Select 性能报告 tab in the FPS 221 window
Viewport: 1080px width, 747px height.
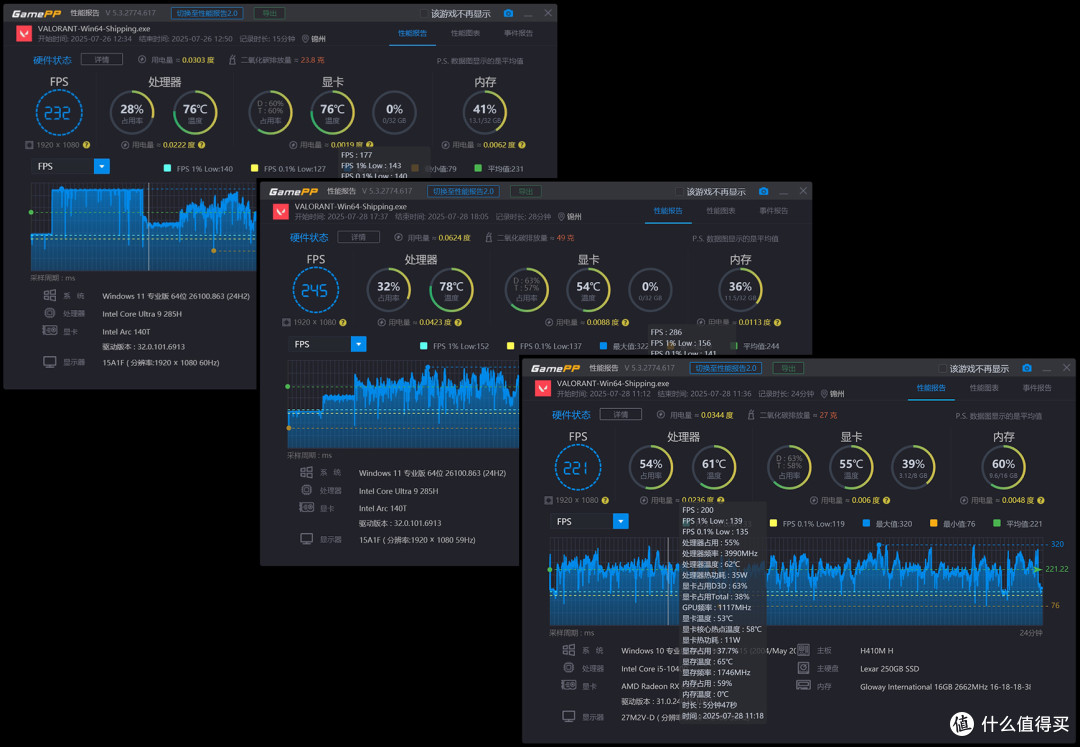931,388
